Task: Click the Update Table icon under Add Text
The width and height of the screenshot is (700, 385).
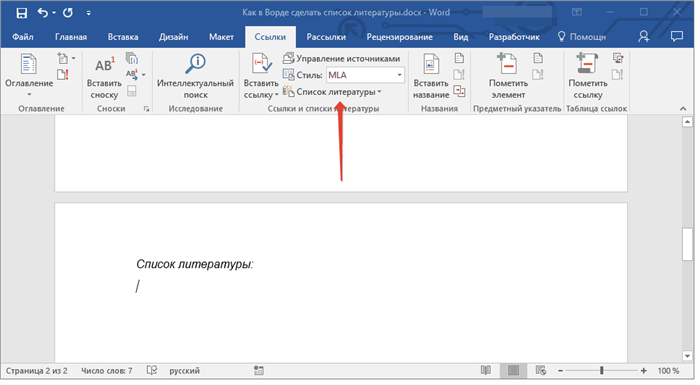Action: tap(63, 75)
